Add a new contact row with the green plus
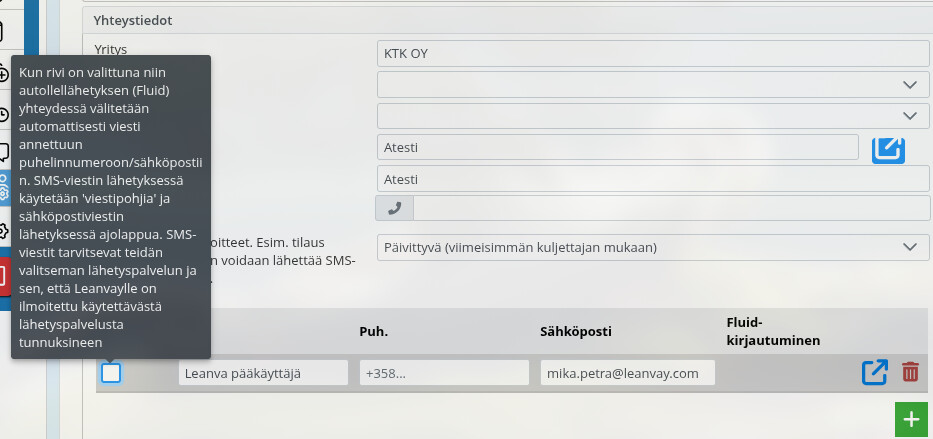The height and width of the screenshot is (439, 933). [x=910, y=420]
